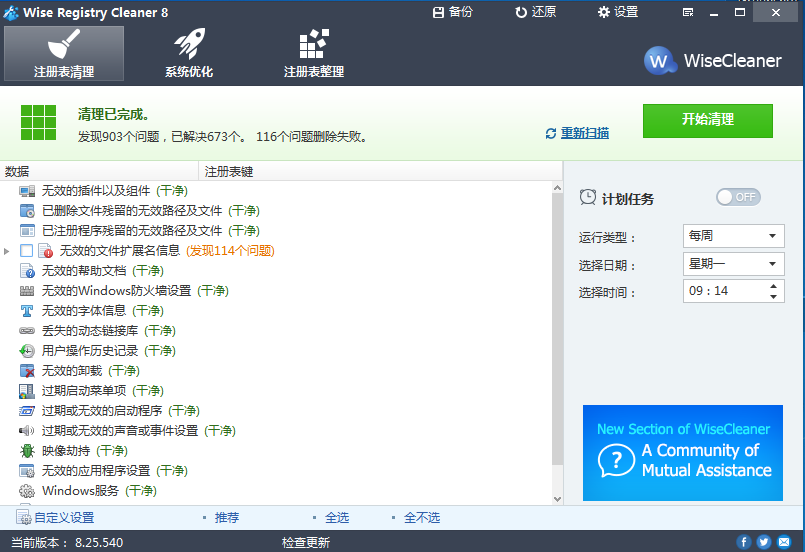Click the 无效的卸载 icon
The height and width of the screenshot is (552, 805).
(27, 371)
